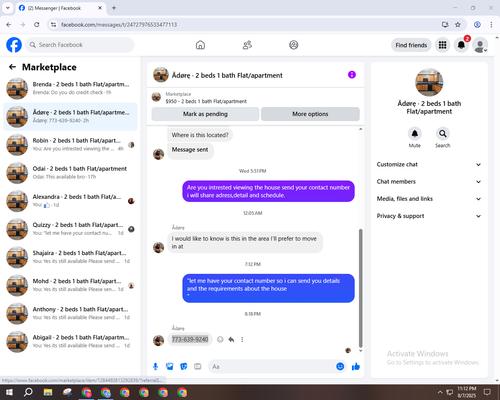React to the 773-639-9240 message
The image size is (500, 400).
pos(220,339)
